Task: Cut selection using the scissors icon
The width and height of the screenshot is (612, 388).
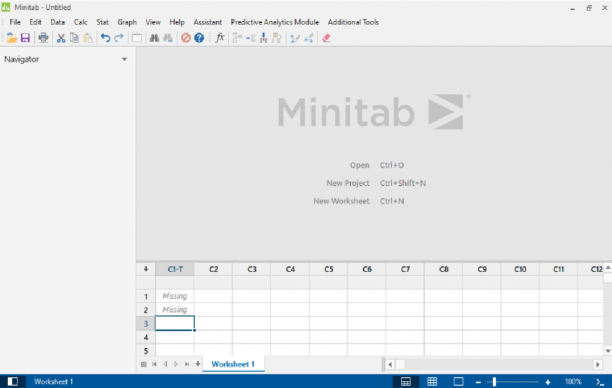Action: coord(61,38)
